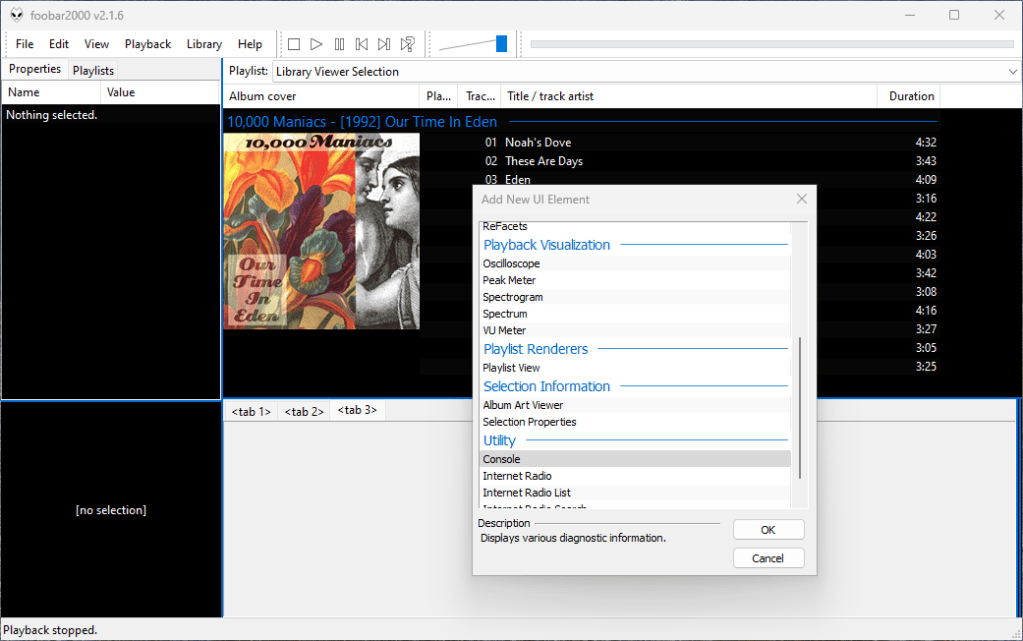Skip to Next track icon
This screenshot has width=1023, height=641.
[384, 44]
